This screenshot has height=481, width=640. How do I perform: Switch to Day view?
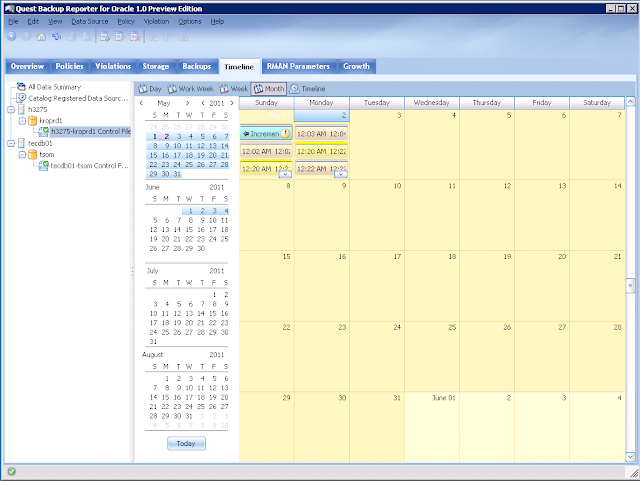point(150,89)
